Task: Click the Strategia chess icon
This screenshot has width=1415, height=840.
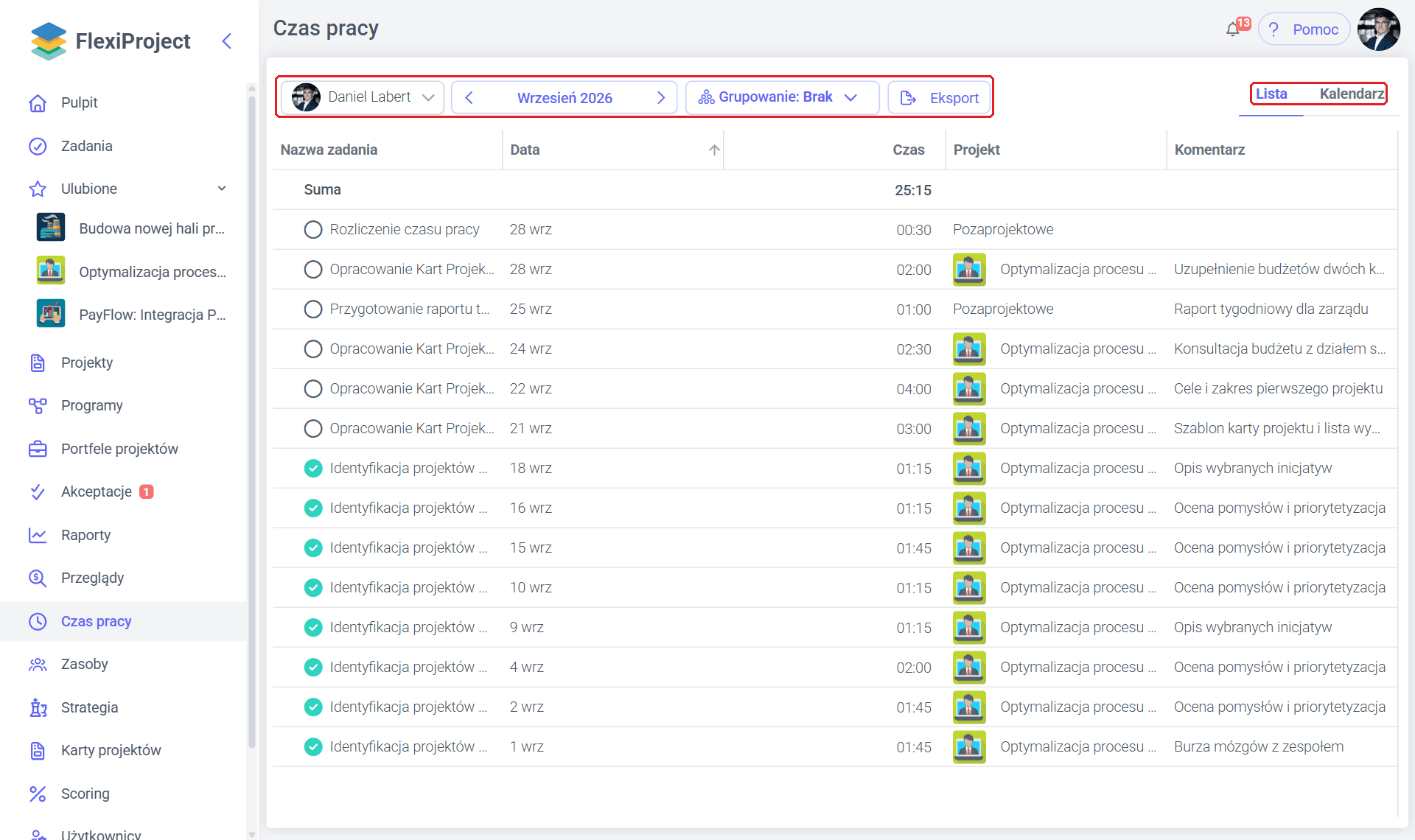Action: click(x=38, y=707)
